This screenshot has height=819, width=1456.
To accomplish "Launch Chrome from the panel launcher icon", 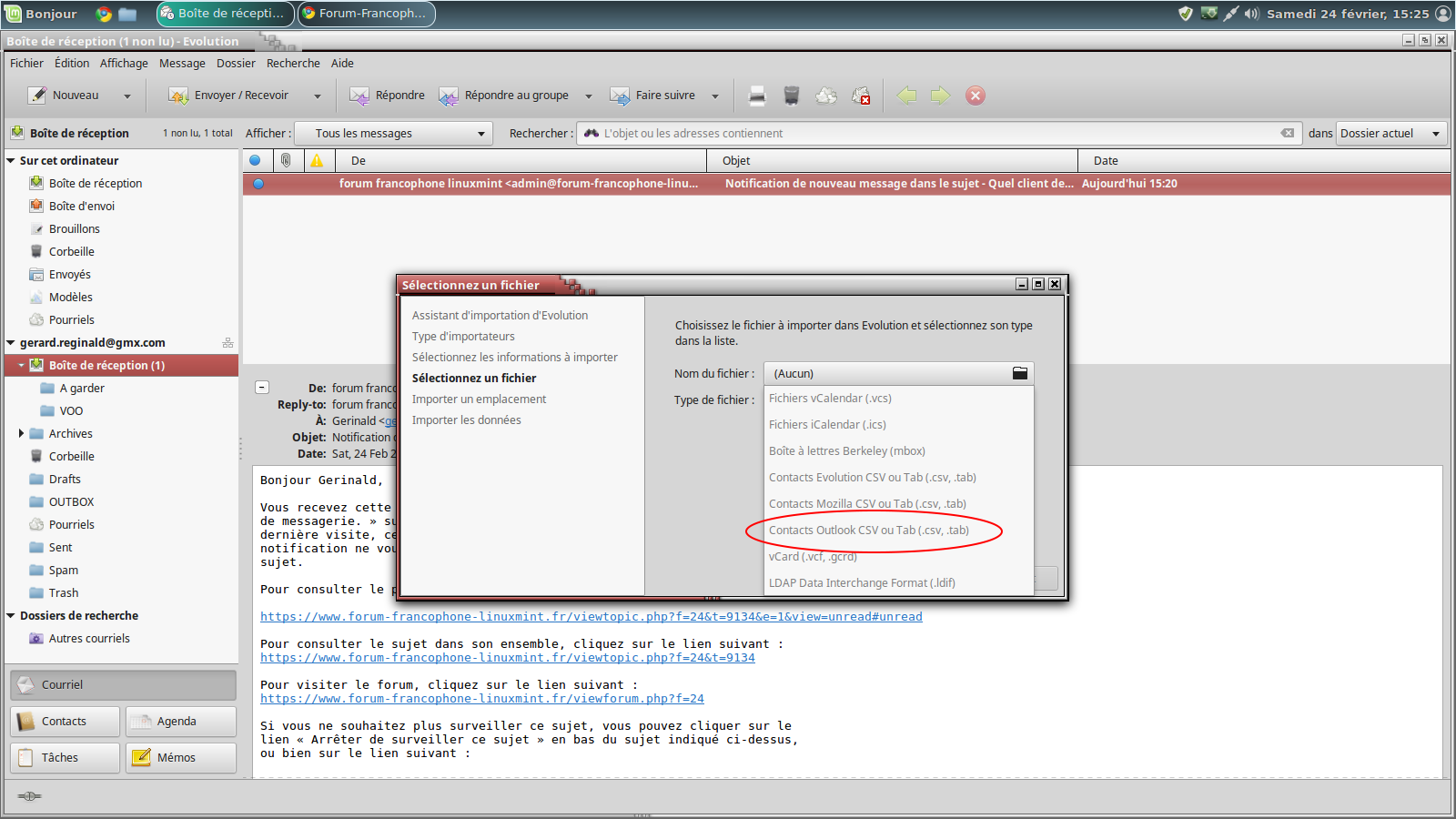I will [104, 14].
